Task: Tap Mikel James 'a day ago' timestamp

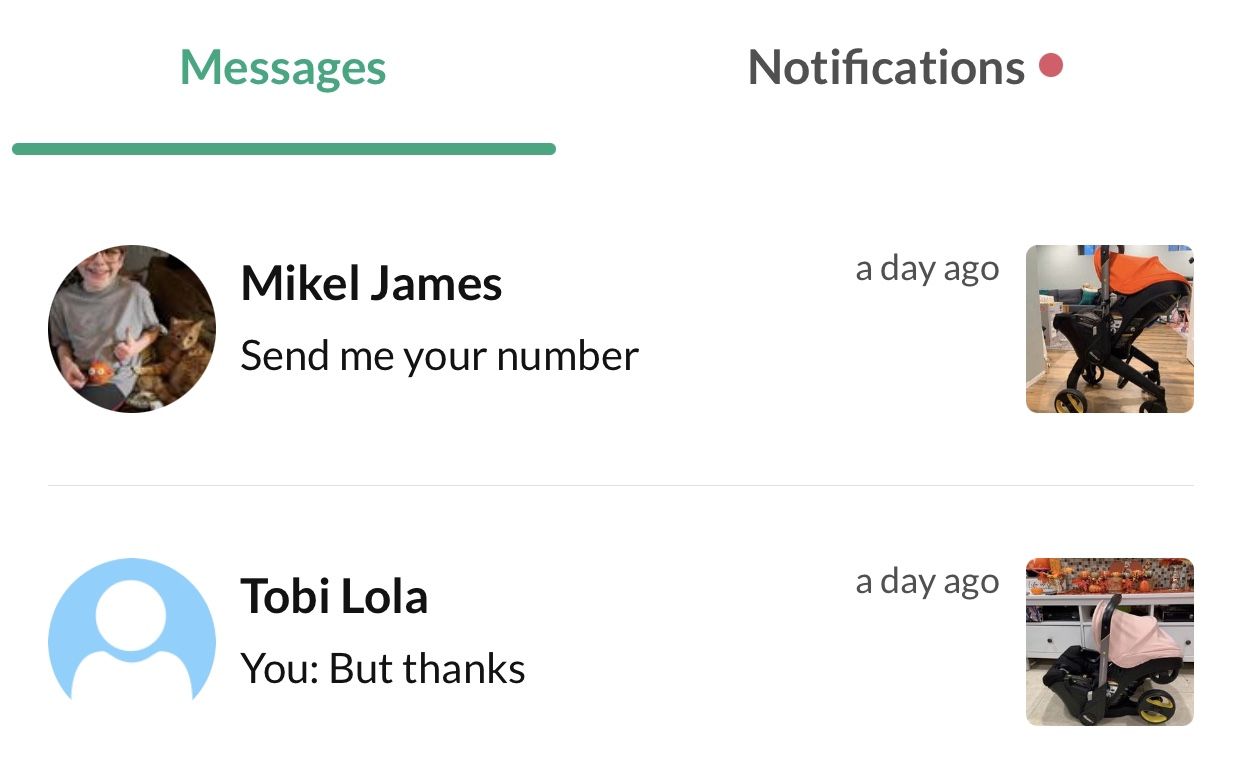Action: tap(927, 269)
